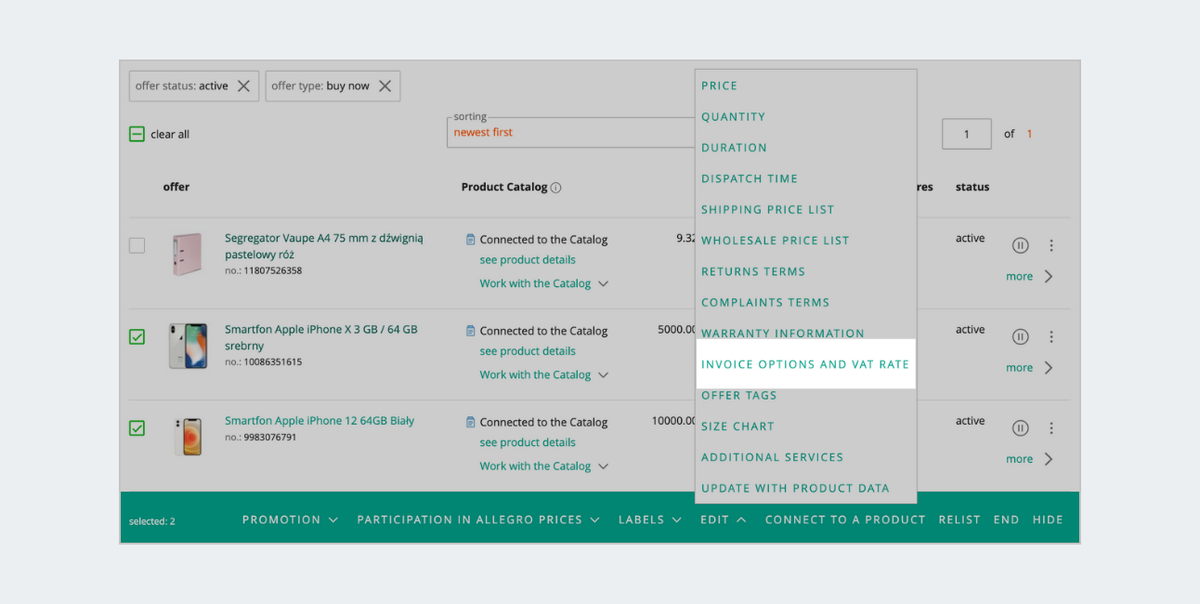
Task: Collapse the Edit dropdown
Action: pyautogui.click(x=723, y=520)
